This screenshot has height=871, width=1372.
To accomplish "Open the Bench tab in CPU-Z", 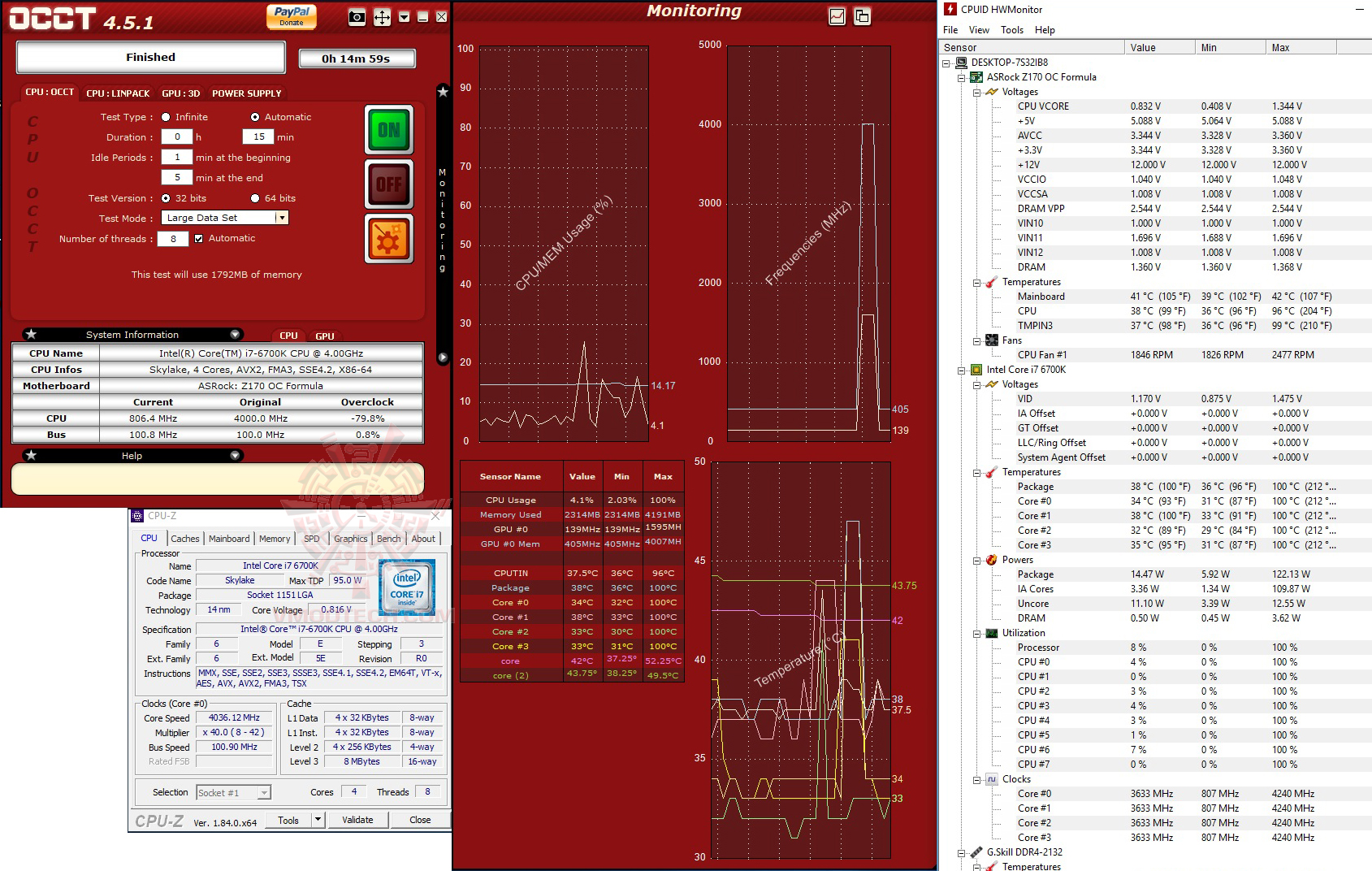I will pos(389,539).
